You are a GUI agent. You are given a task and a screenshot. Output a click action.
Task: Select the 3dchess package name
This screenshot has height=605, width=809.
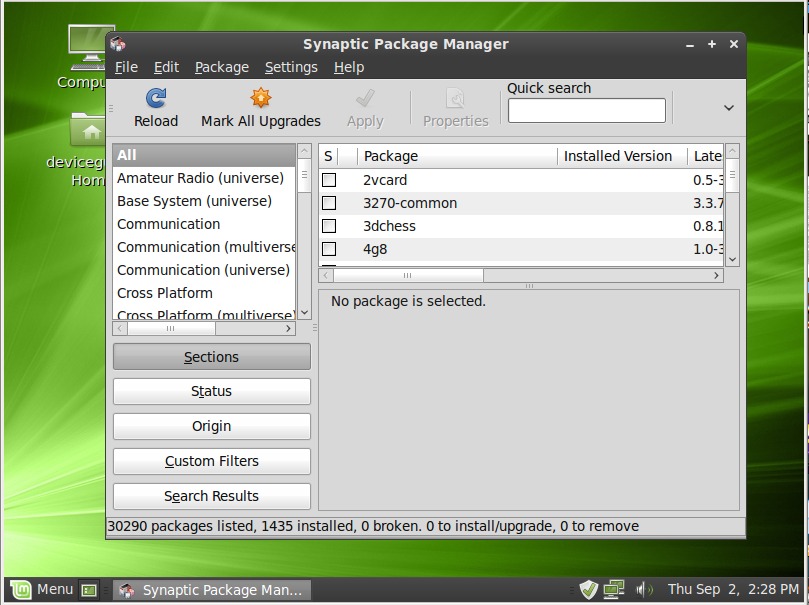point(389,226)
